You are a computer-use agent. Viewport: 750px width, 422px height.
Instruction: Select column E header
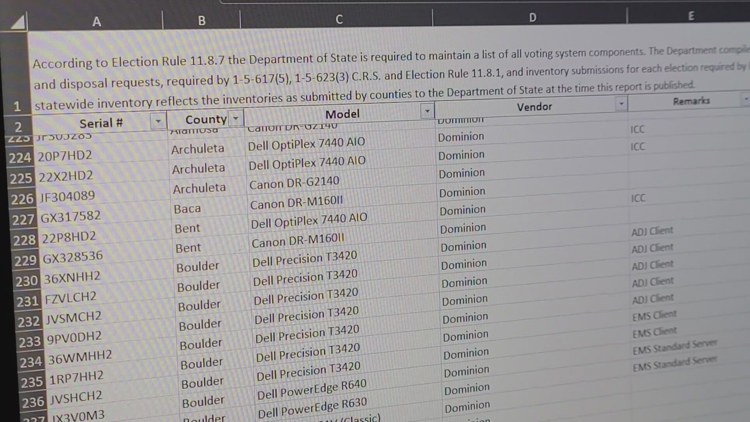coord(690,16)
